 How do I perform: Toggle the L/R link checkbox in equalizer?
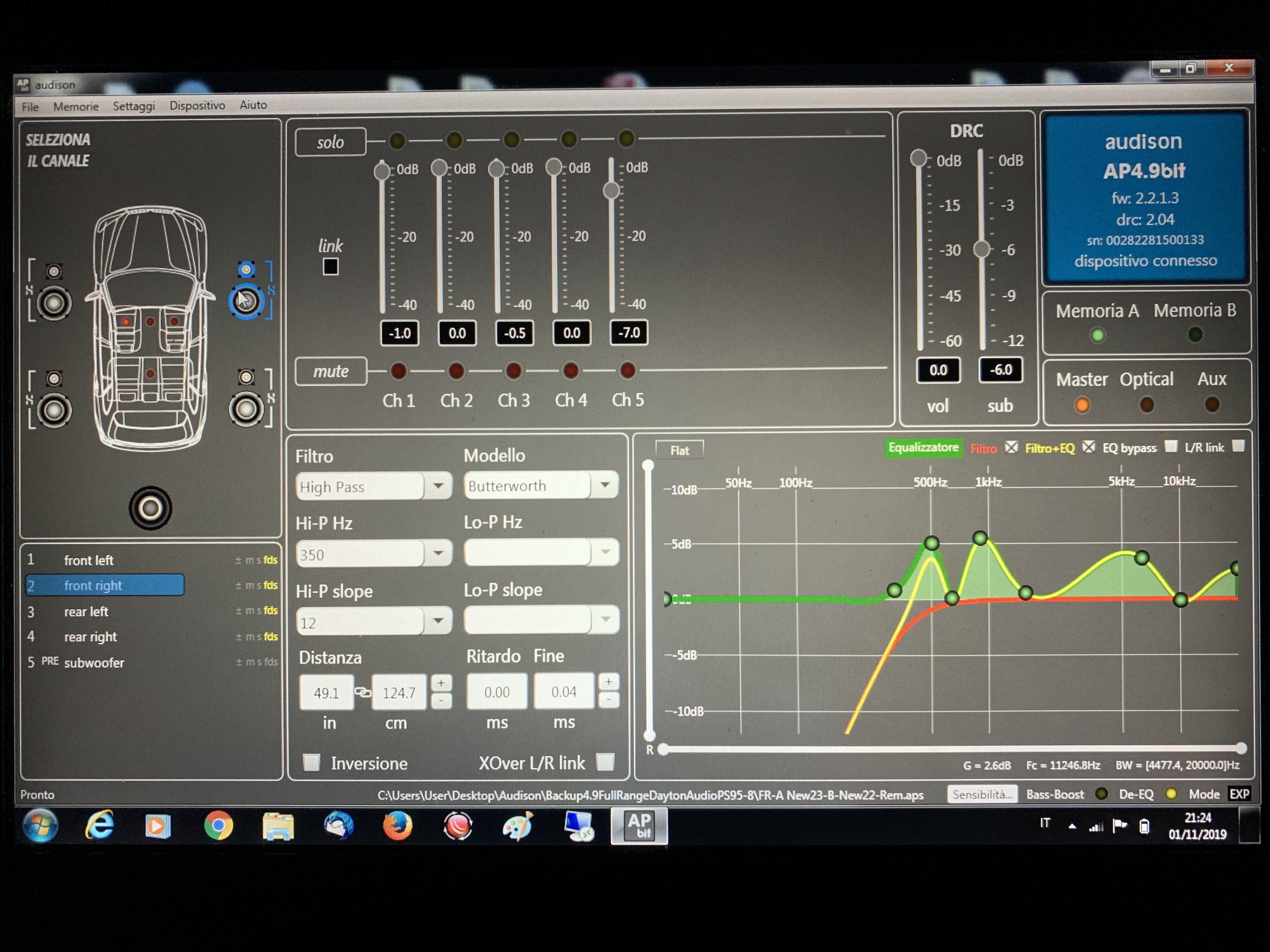[1238, 446]
